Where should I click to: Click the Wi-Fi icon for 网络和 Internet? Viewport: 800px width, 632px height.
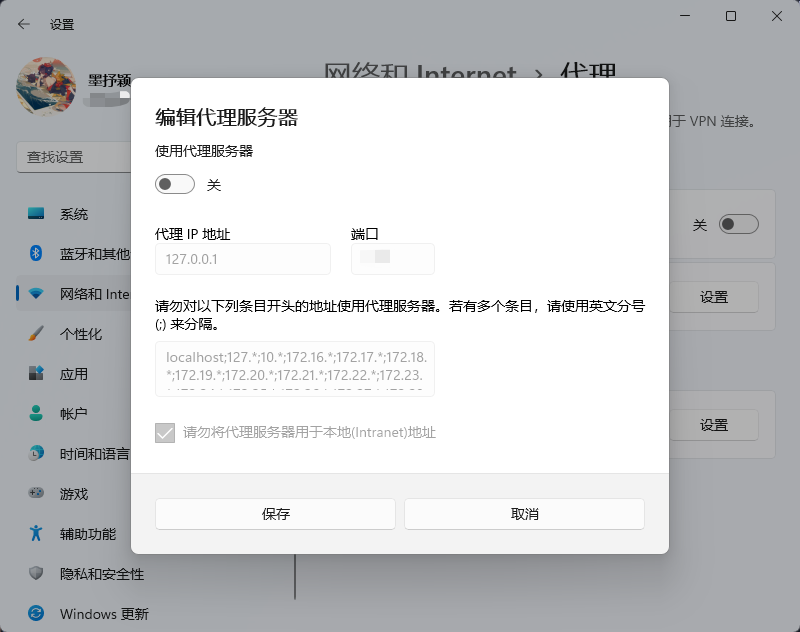coord(36,293)
